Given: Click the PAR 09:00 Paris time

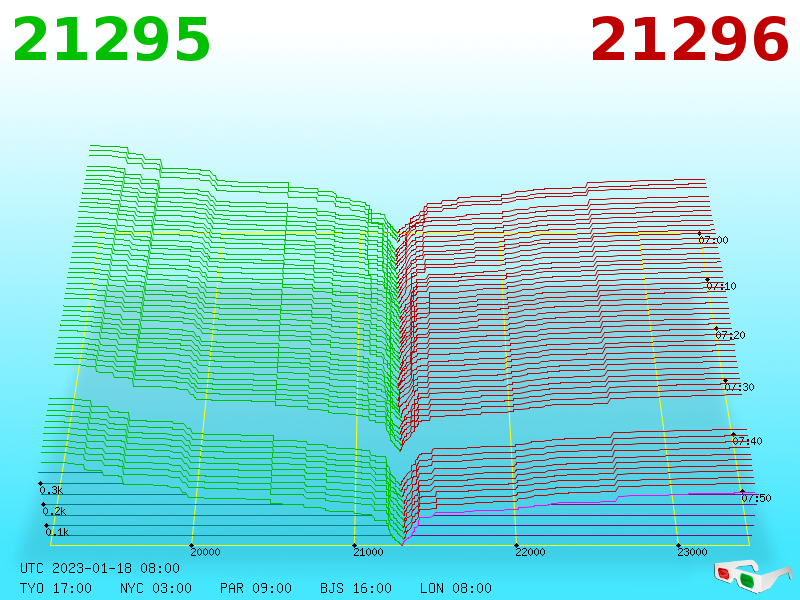Looking at the screenshot, I should [256, 588].
